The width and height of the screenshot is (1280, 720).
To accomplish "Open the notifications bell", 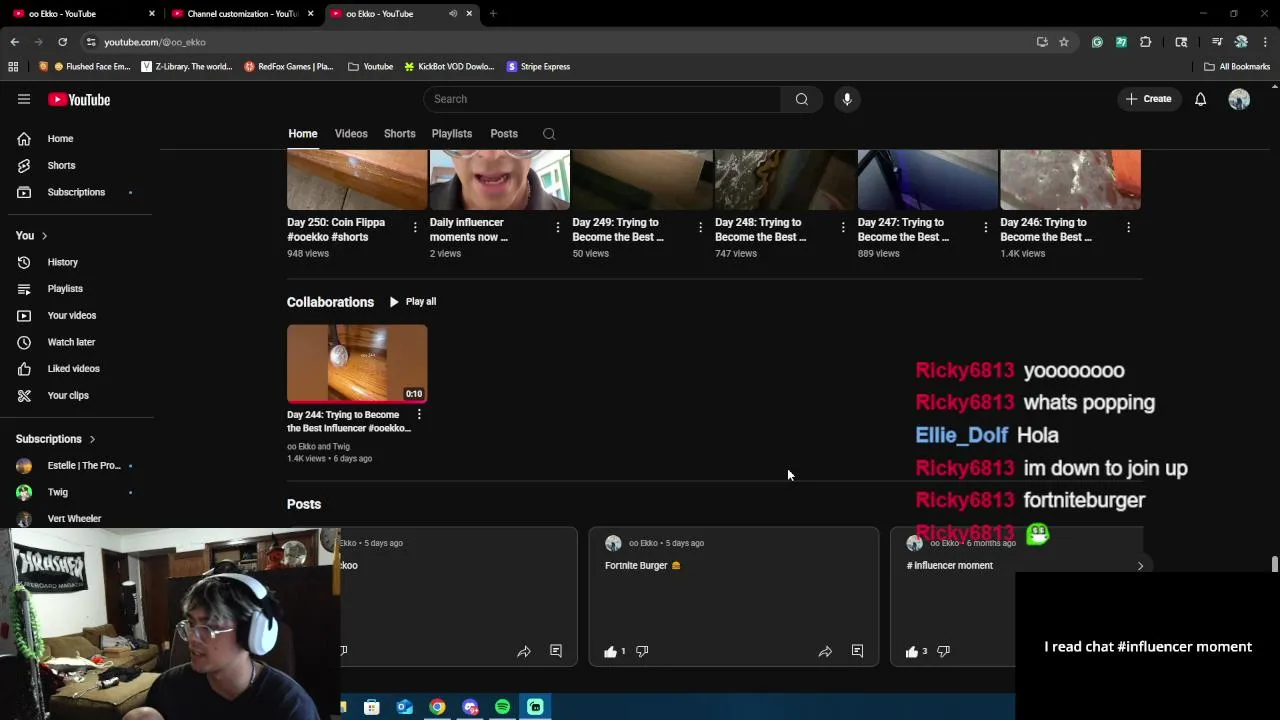I will [x=1200, y=99].
